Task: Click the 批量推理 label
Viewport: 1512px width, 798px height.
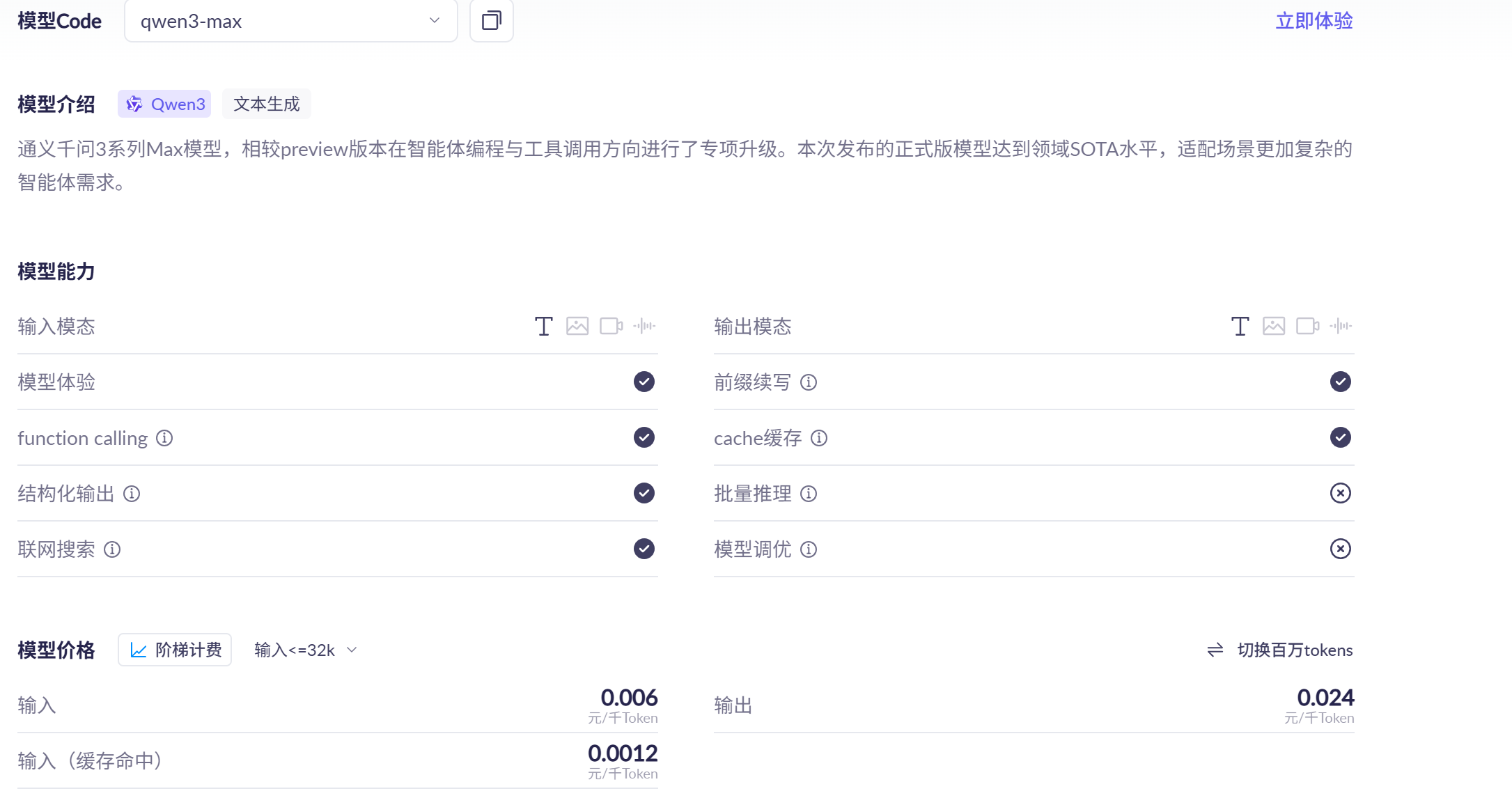Action: pos(753,494)
